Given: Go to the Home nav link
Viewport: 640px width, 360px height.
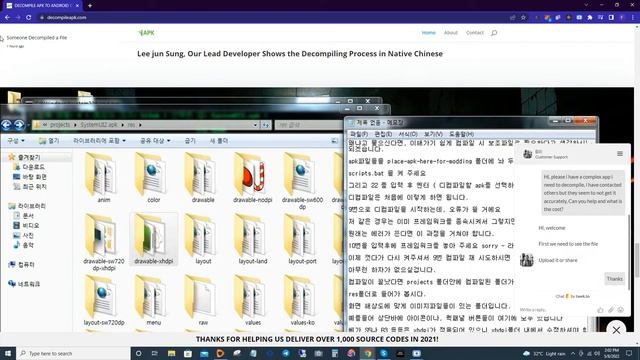Looking at the screenshot, I should click(429, 33).
